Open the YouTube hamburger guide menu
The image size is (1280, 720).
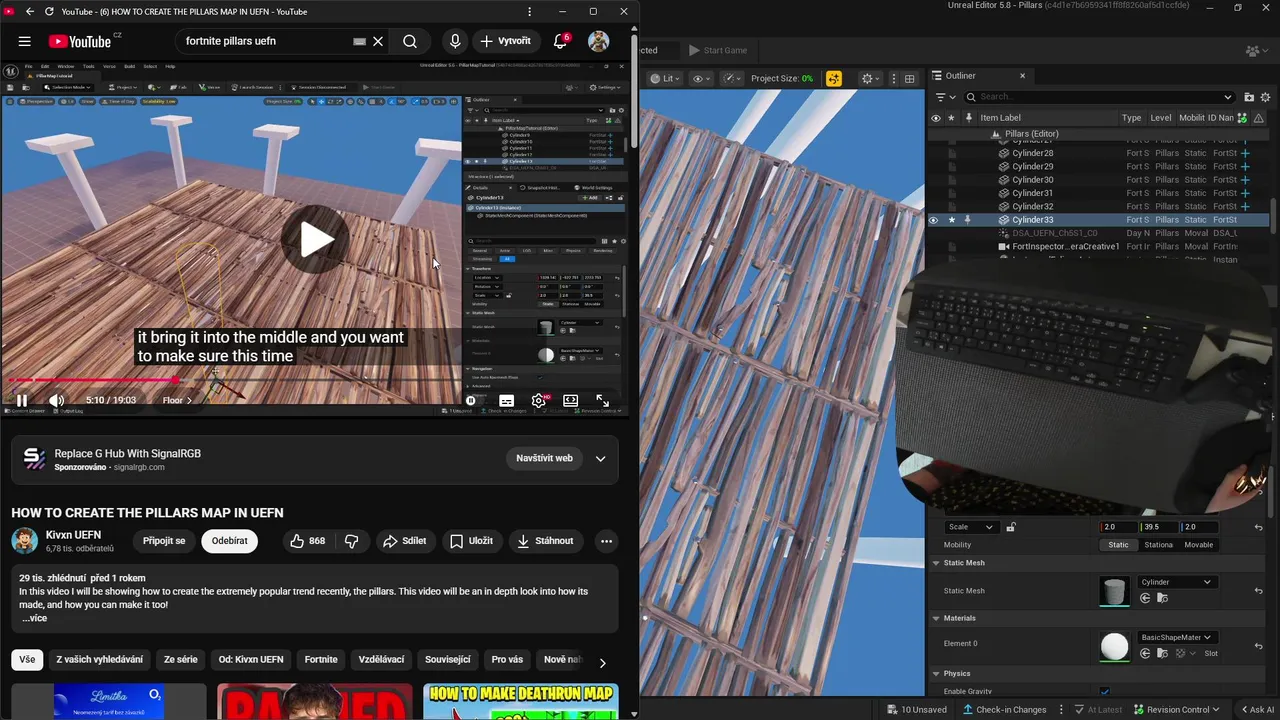tap(24, 41)
